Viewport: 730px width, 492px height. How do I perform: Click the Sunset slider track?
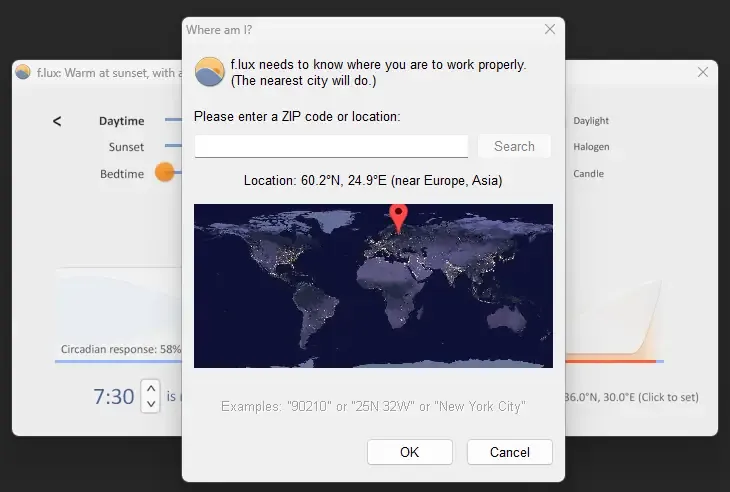(173, 146)
